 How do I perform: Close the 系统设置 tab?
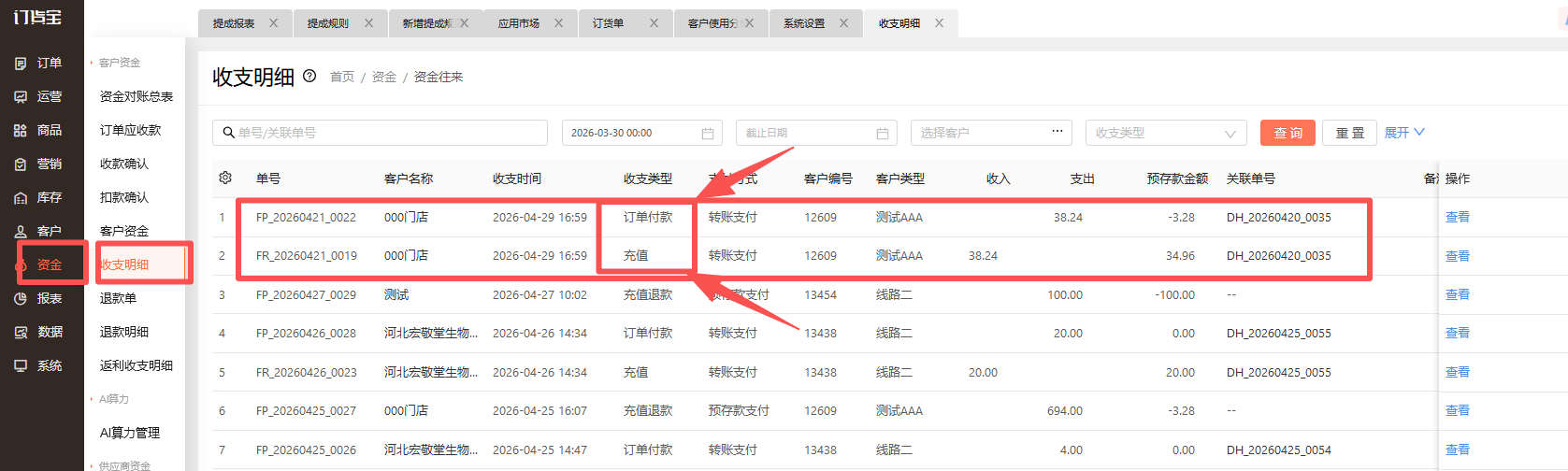pos(844,23)
